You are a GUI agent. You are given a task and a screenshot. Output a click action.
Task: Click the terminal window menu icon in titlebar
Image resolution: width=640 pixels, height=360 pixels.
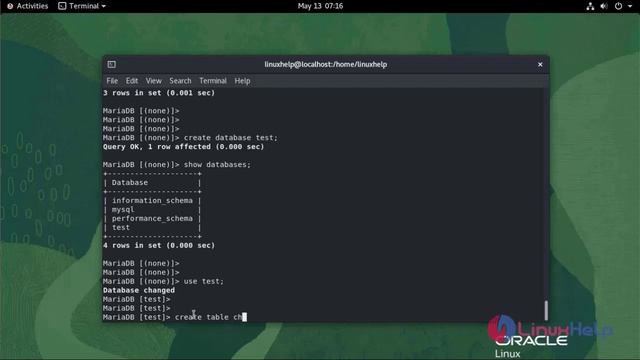[x=111, y=64]
